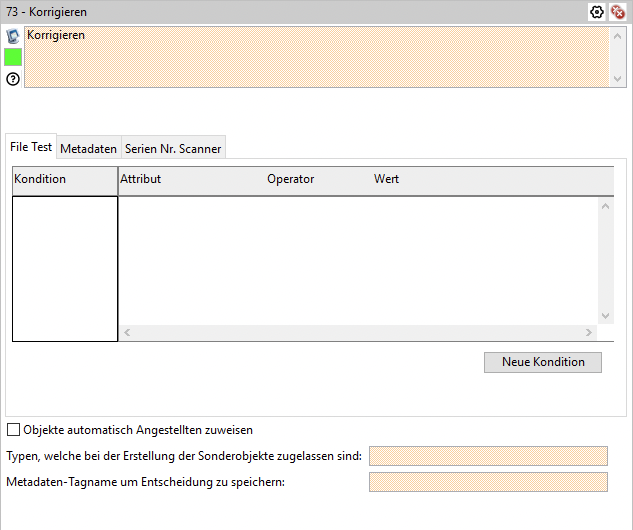Viewport: 633px width, 530px height.
Task: Open help via the question mark icon
Action: pos(13,78)
